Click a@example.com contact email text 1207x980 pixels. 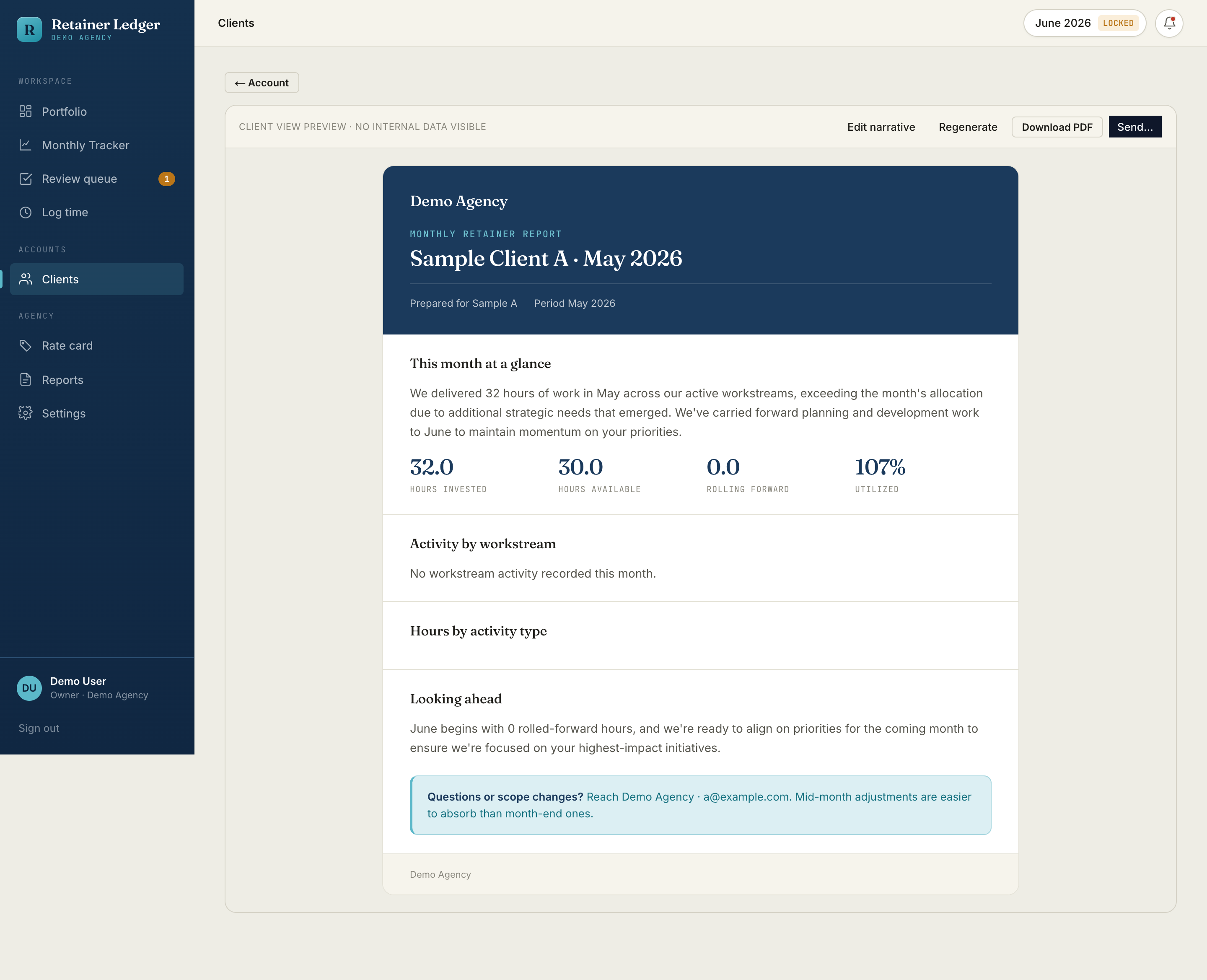[x=746, y=796]
